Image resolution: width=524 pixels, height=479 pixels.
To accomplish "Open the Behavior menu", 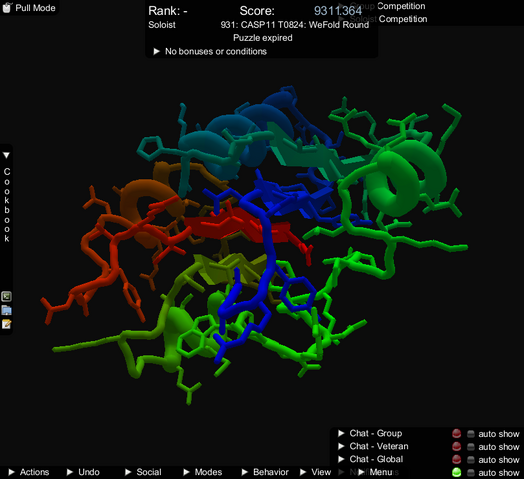I will pos(265,472).
